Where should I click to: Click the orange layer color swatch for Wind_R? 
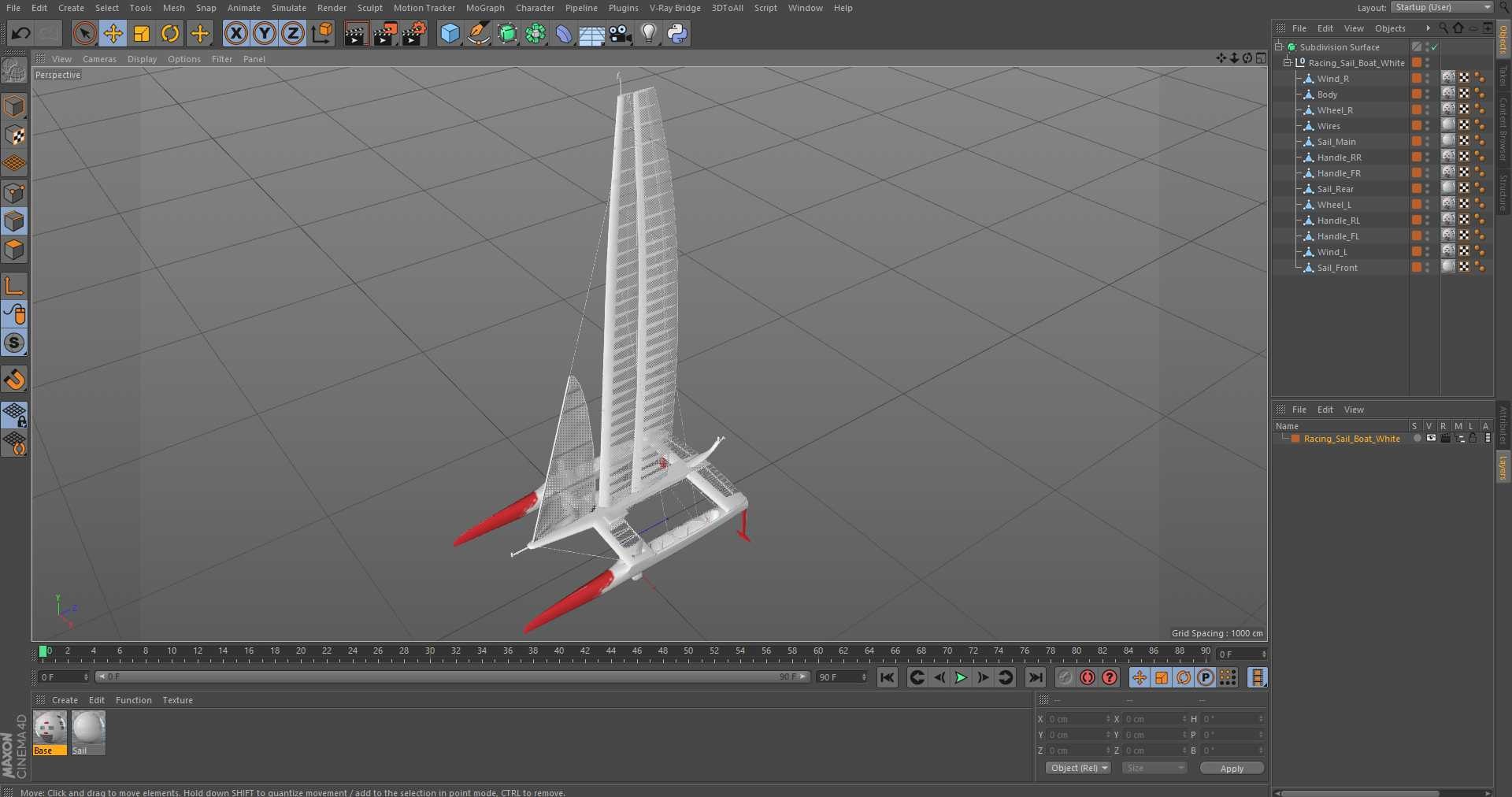(x=1417, y=78)
